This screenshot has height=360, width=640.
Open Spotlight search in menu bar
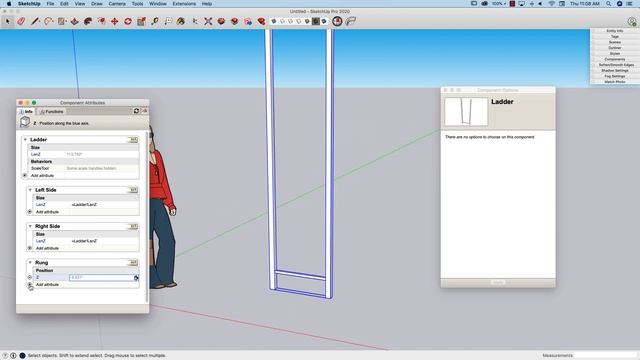click(608, 4)
